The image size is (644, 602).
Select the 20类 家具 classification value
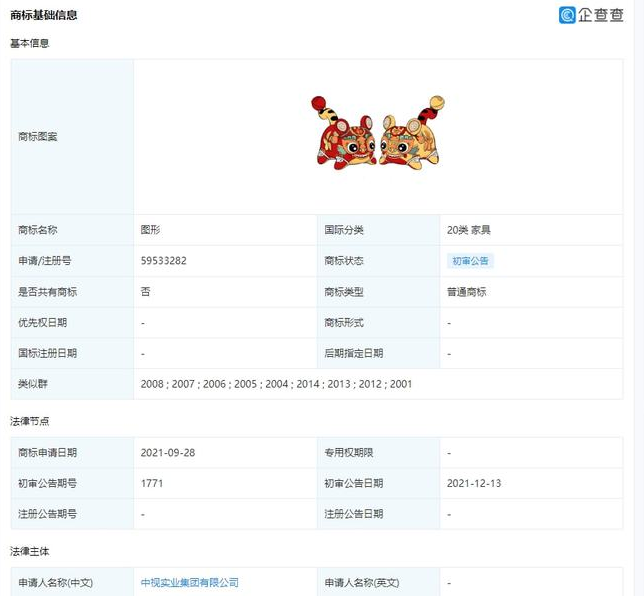click(x=469, y=230)
